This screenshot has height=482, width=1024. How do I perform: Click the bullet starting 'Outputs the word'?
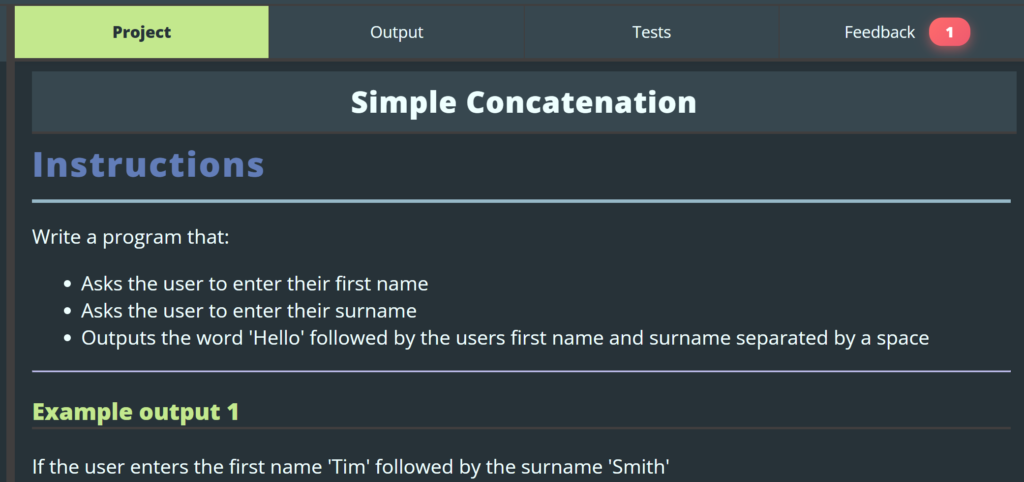tap(505, 338)
